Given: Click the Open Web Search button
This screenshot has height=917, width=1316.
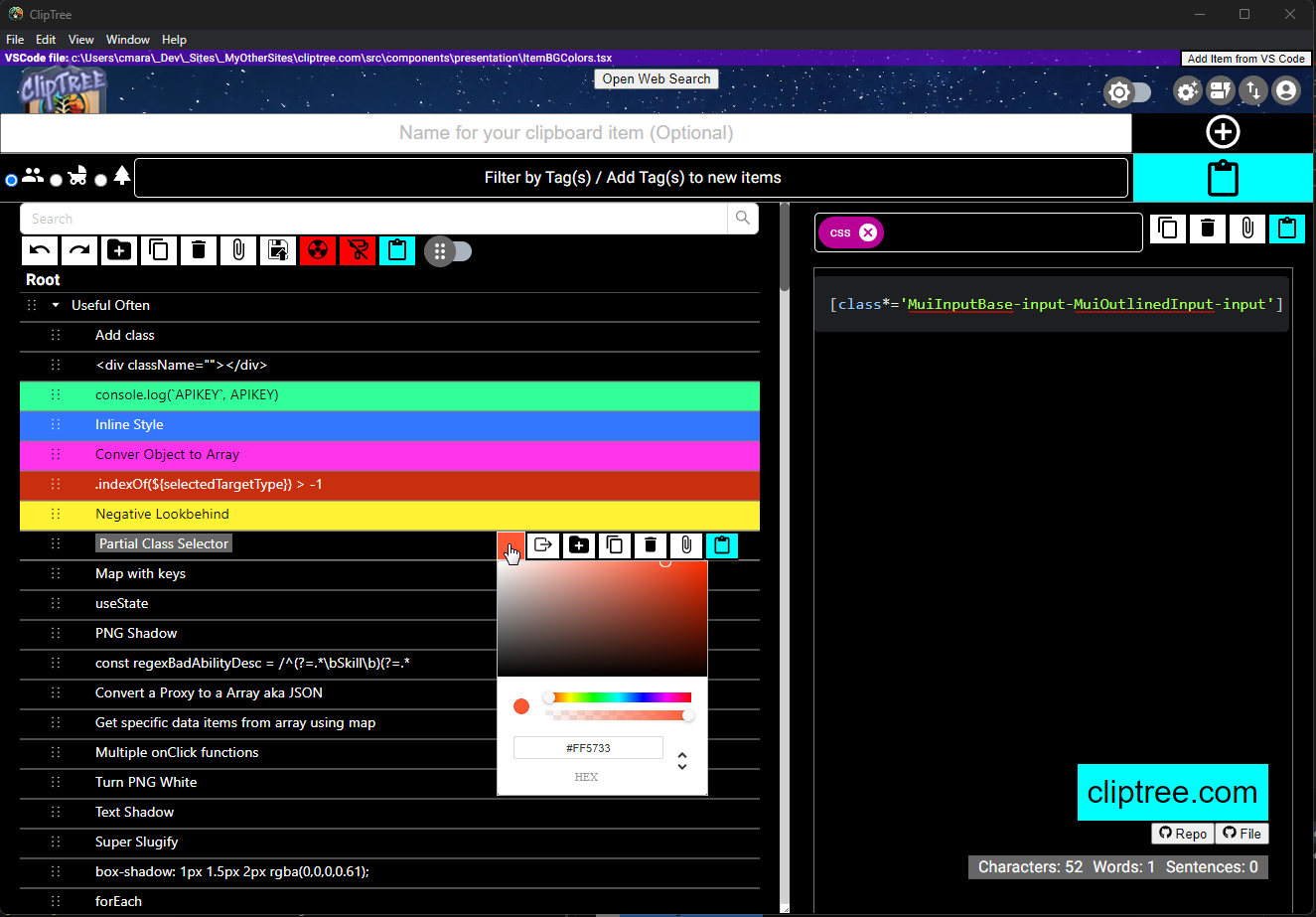Looking at the screenshot, I should (x=656, y=78).
